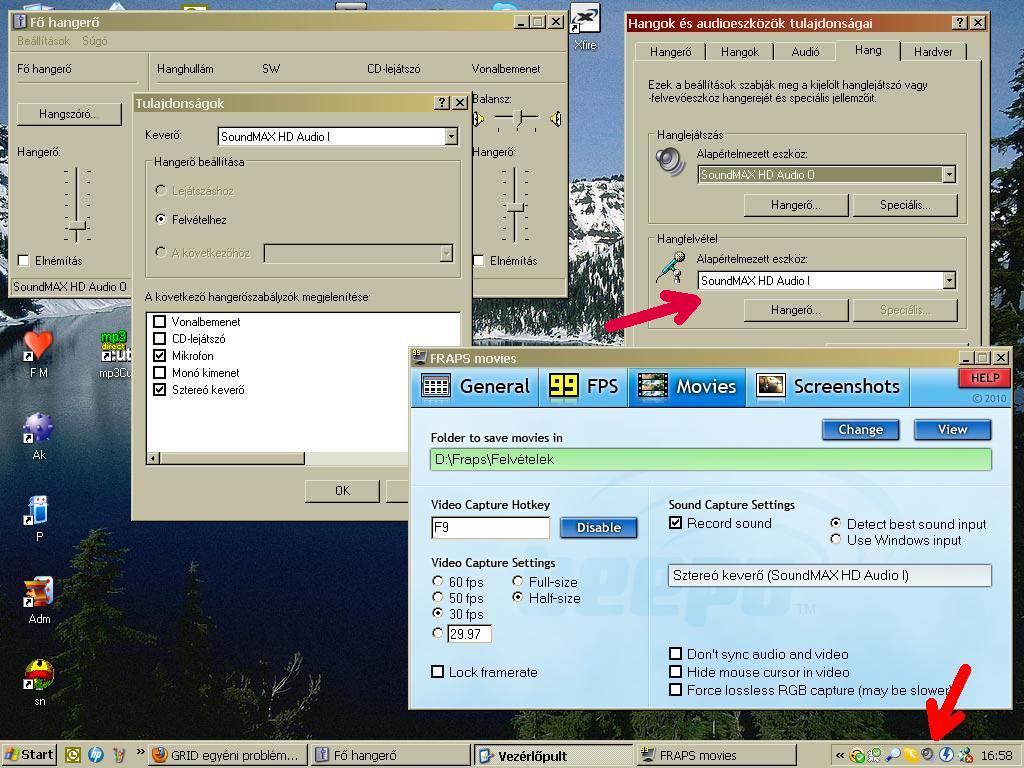Select 60 fps radio button

coord(438,581)
